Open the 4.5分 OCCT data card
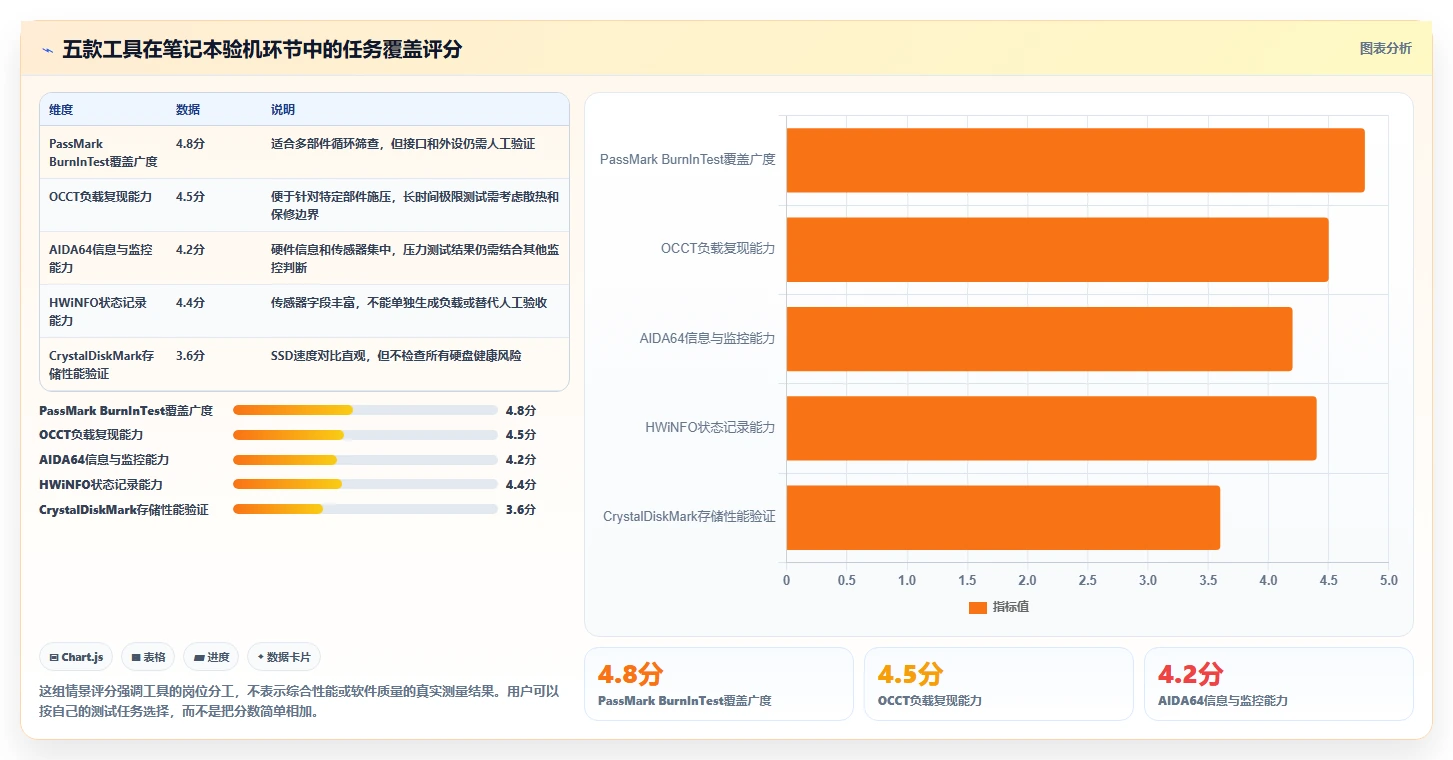The image size is (1453, 760). point(999,684)
